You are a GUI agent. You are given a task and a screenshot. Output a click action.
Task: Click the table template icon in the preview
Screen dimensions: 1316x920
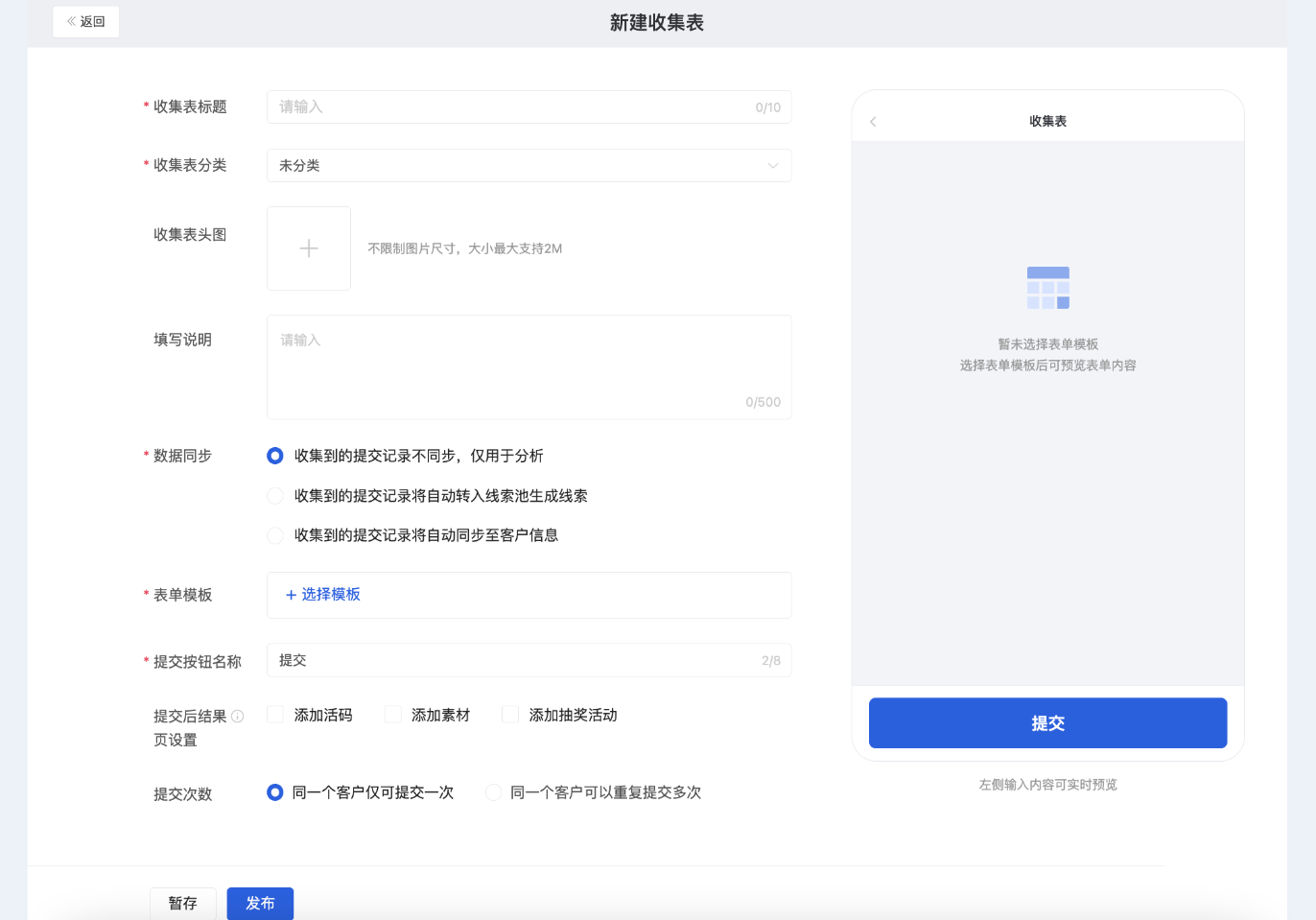[x=1048, y=288]
